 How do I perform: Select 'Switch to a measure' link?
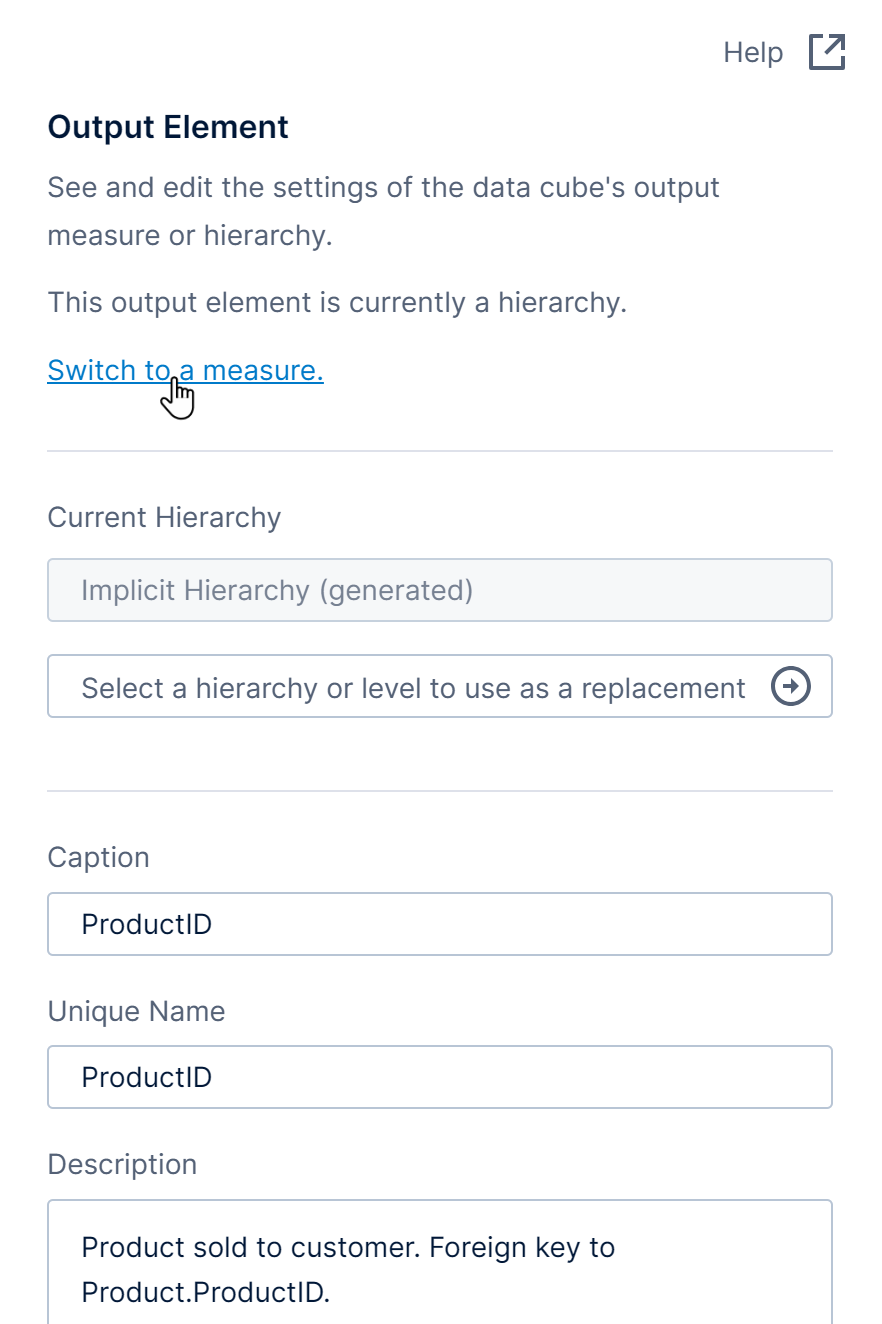click(x=185, y=370)
